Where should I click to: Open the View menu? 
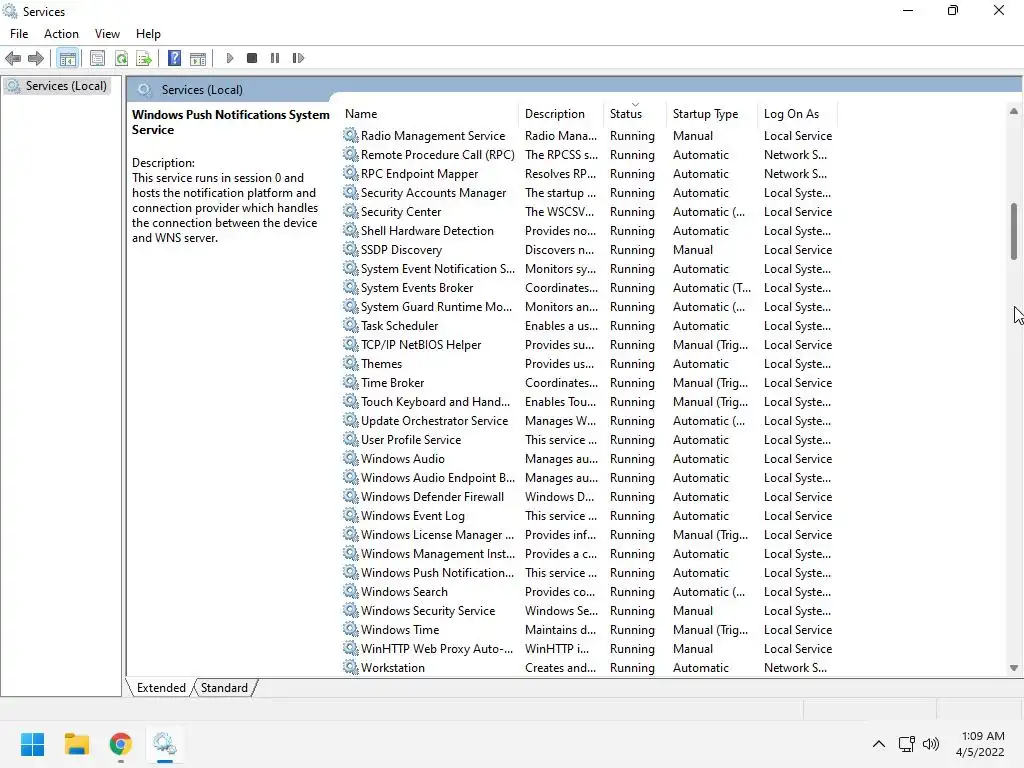pyautogui.click(x=107, y=34)
